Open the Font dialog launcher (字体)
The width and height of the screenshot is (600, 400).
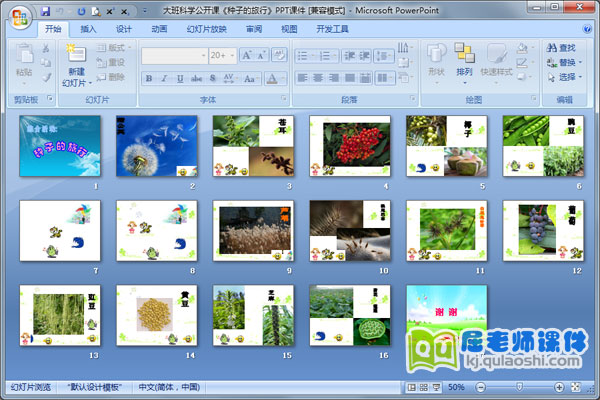[284, 98]
